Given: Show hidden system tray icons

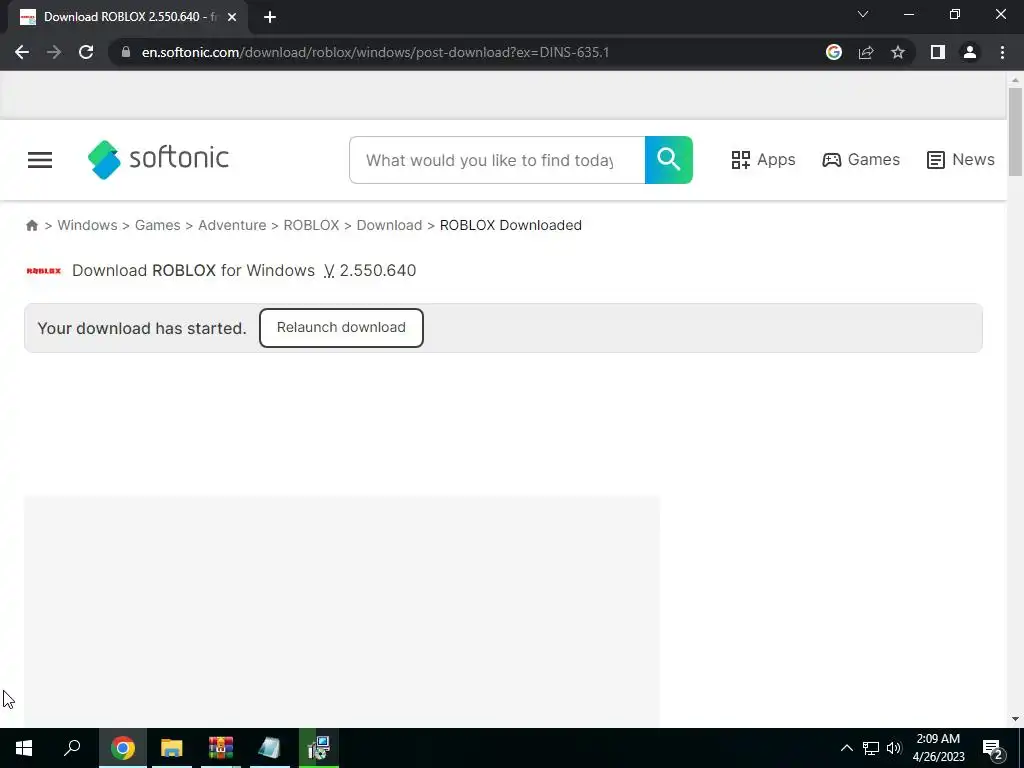Looking at the screenshot, I should pyautogui.click(x=846, y=748).
